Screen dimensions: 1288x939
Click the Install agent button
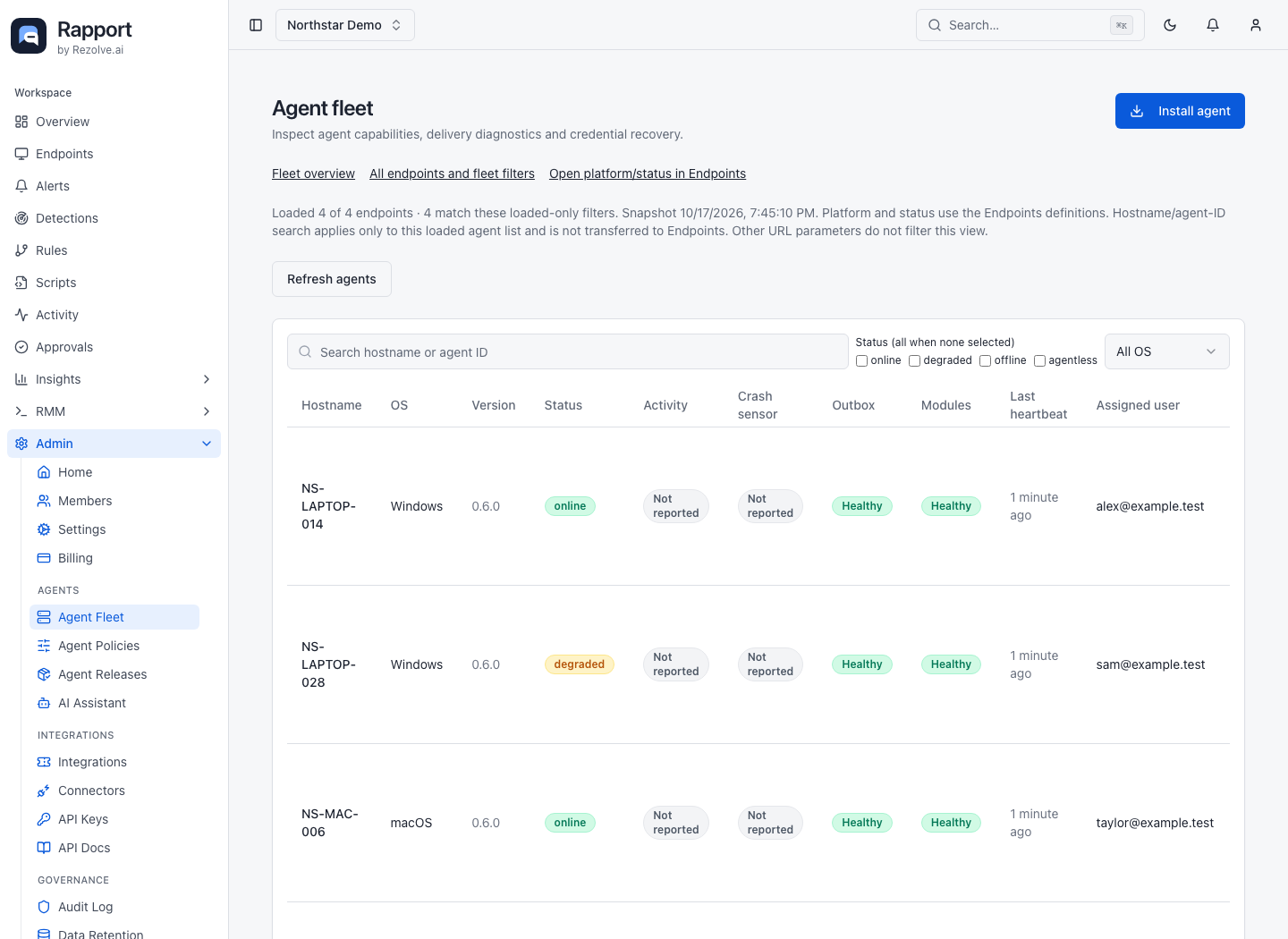[x=1180, y=111]
